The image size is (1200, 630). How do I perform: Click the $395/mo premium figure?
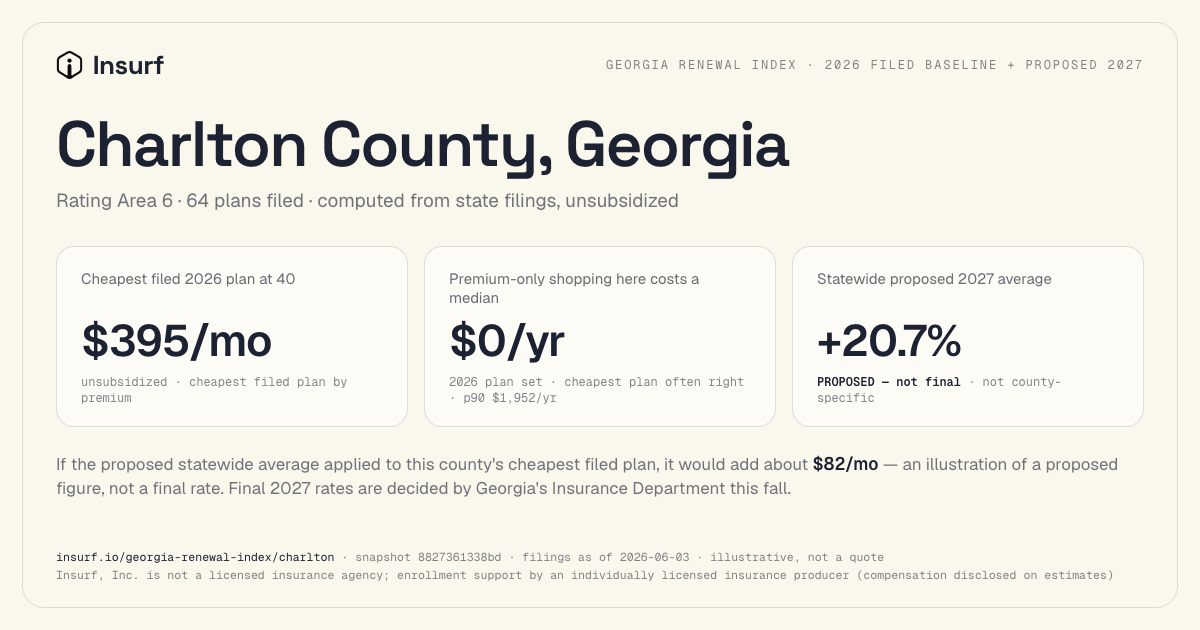pyautogui.click(x=176, y=341)
